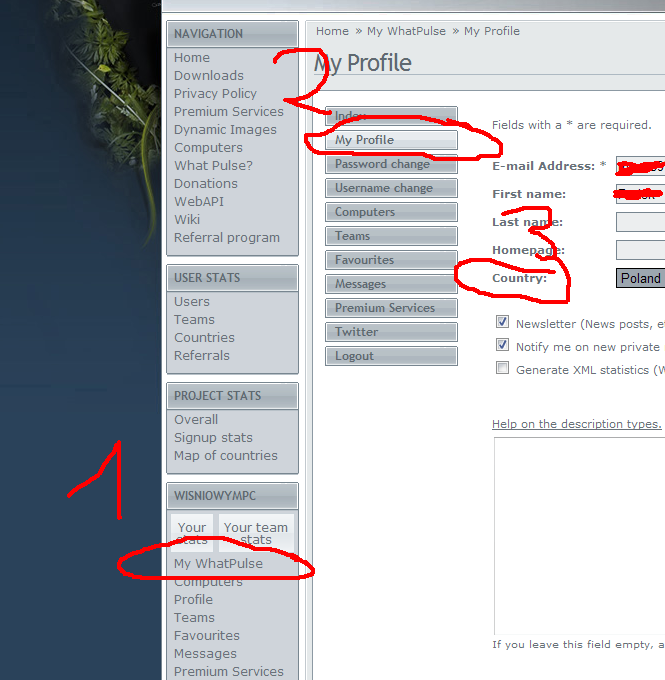Open Profile in the user sidebar panel
Image resolution: width=665 pixels, height=680 pixels.
pyautogui.click(x=193, y=600)
